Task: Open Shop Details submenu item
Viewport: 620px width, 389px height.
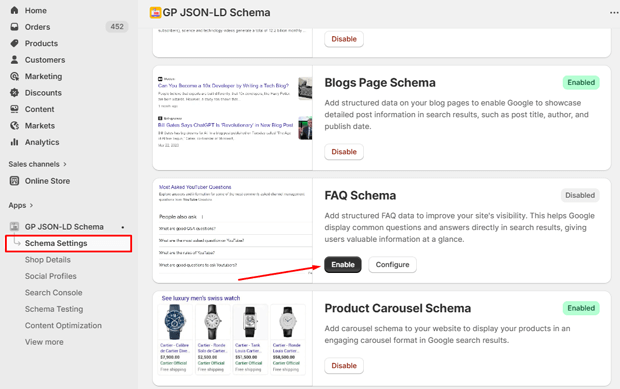Action: 48,260
